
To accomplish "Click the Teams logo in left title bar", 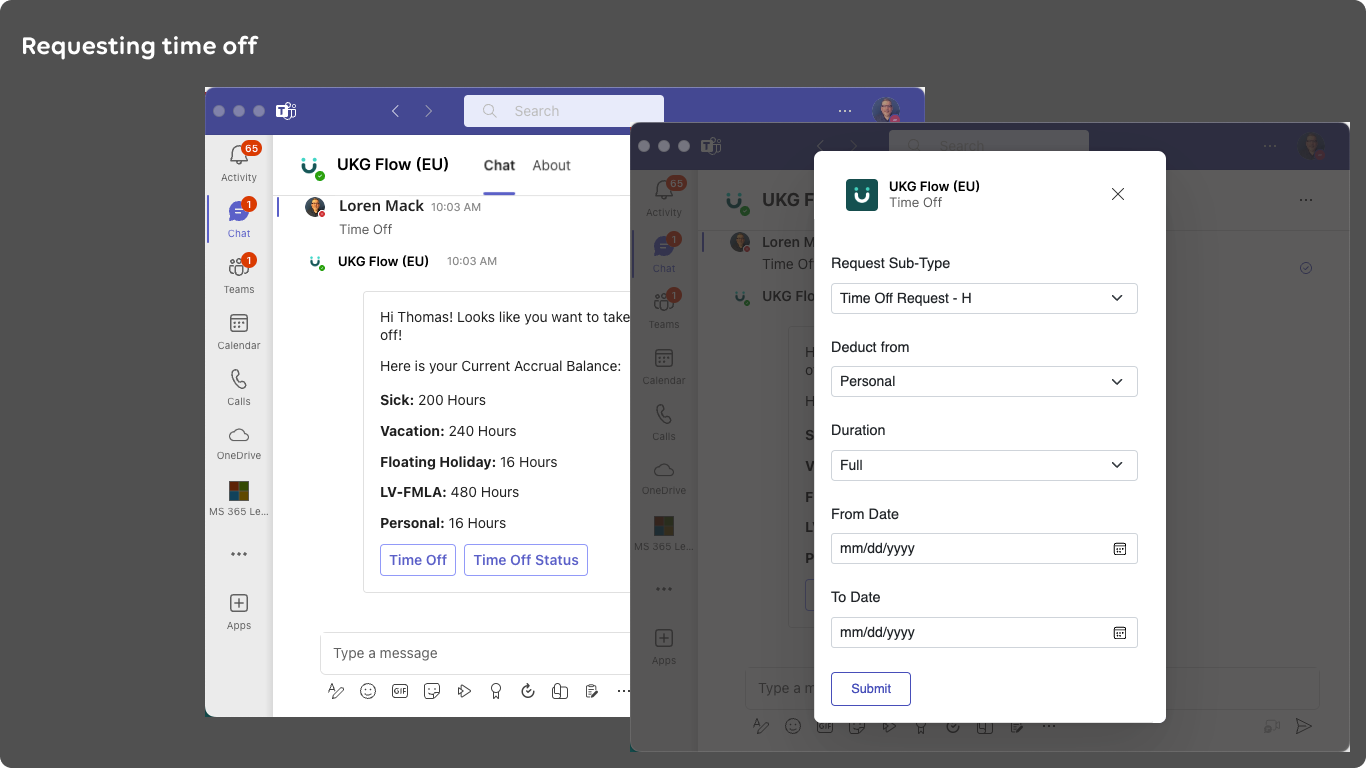I will (x=286, y=111).
